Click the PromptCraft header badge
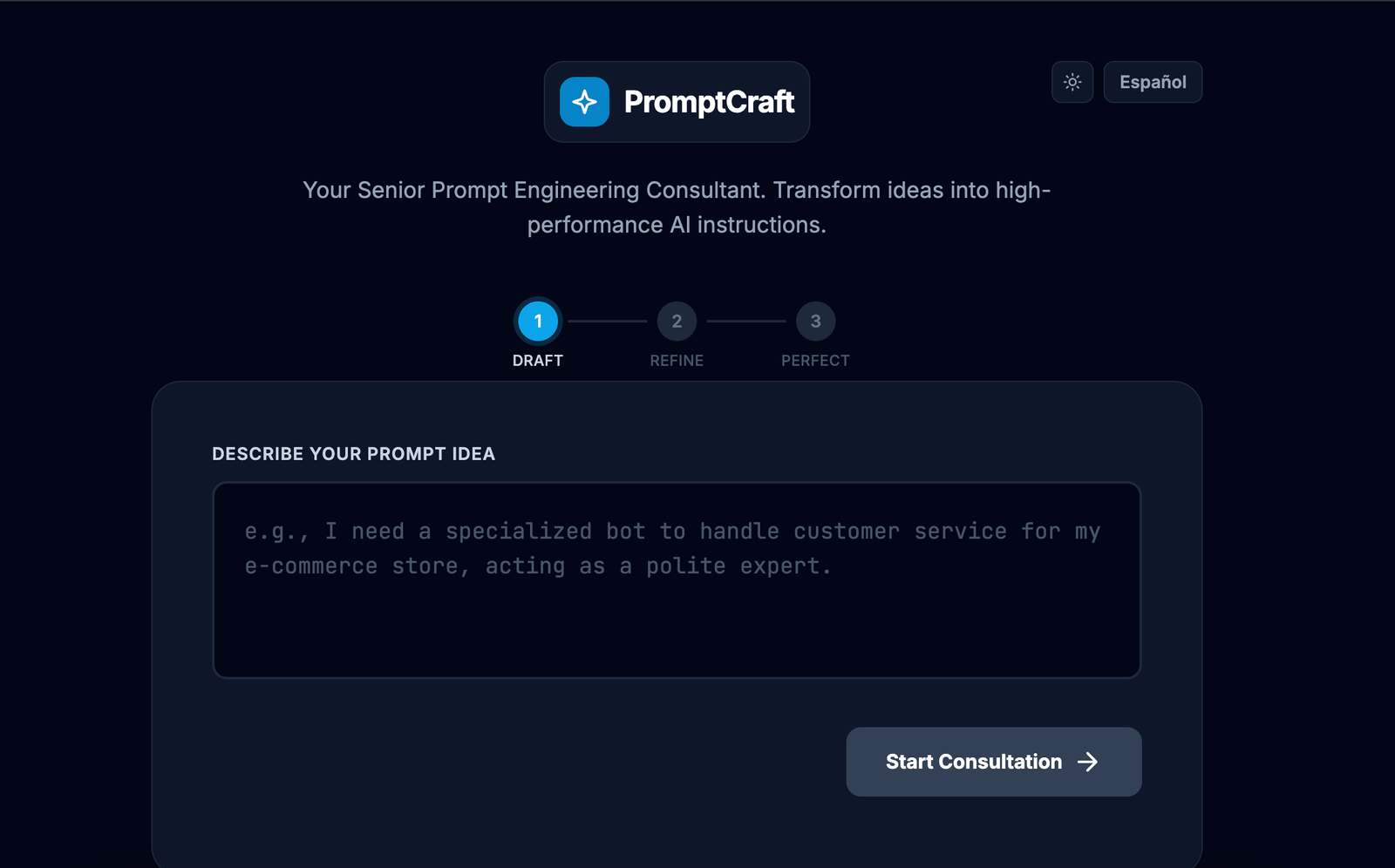 tap(677, 101)
